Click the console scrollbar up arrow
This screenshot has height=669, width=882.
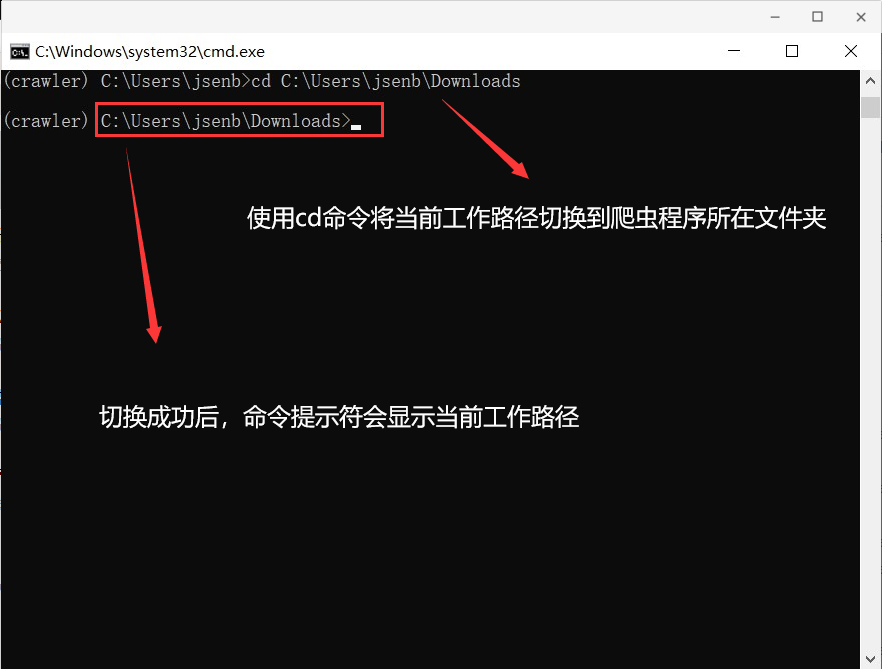[x=869, y=80]
